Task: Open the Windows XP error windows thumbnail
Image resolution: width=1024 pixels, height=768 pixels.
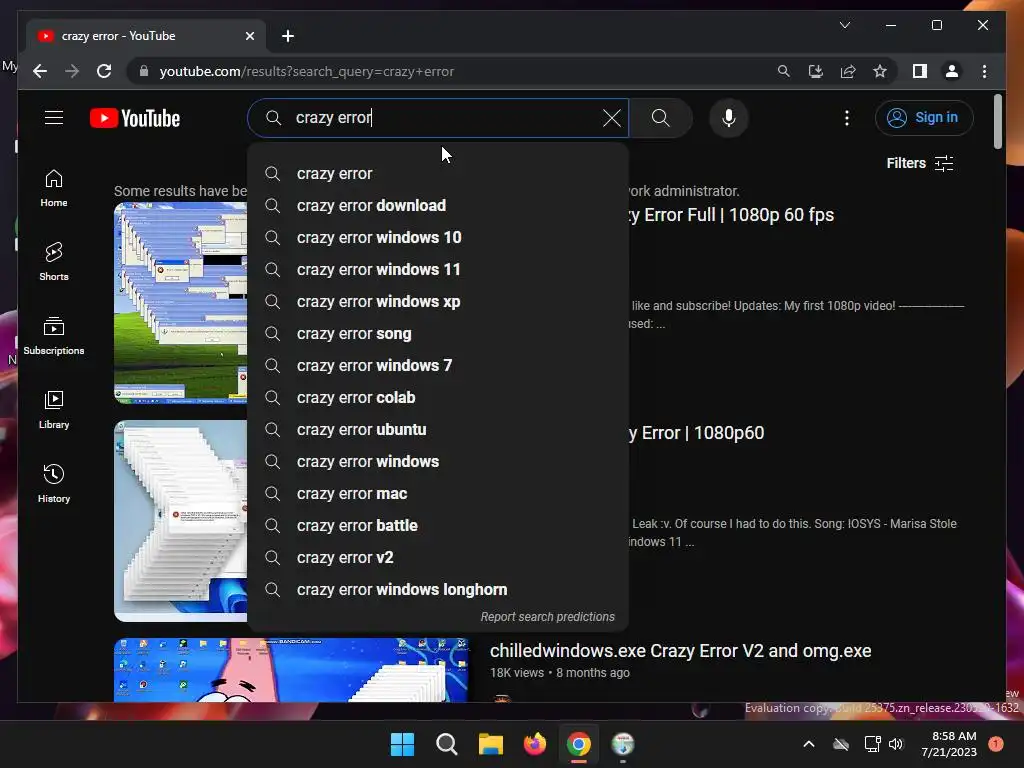Action: pyautogui.click(x=180, y=302)
